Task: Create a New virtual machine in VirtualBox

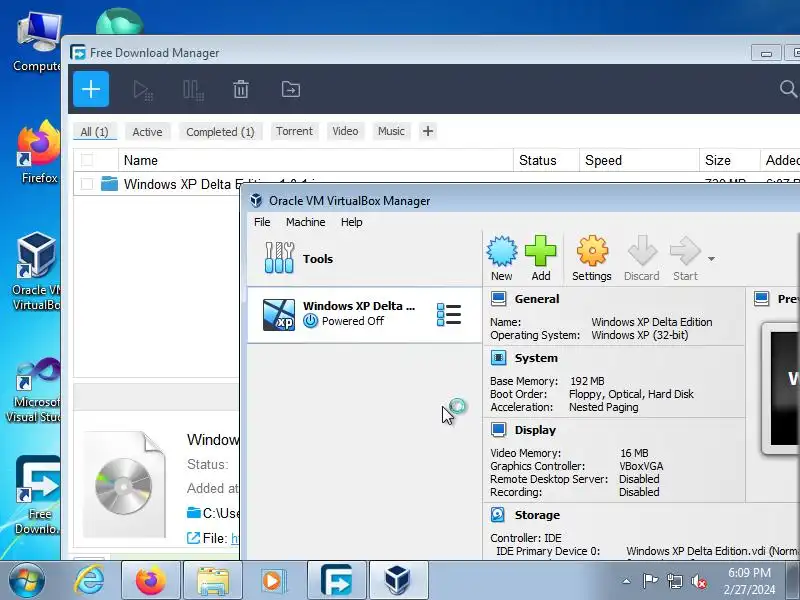Action: pyautogui.click(x=502, y=258)
